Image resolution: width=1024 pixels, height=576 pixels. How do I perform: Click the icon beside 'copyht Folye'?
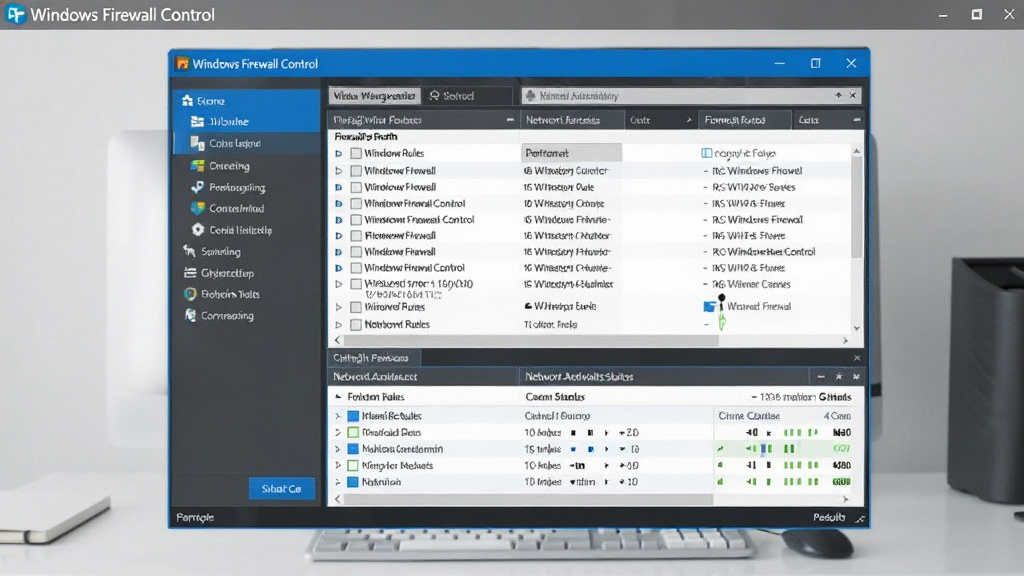[706, 153]
